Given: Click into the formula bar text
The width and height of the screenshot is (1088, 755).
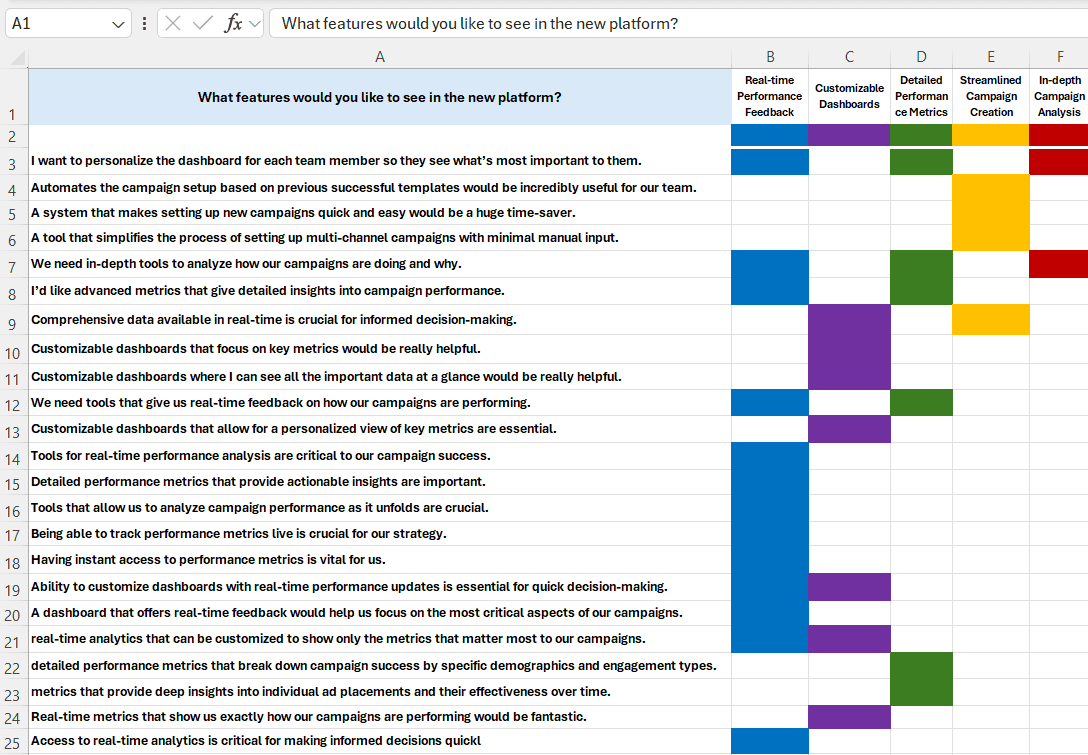Looking at the screenshot, I should pos(678,24).
